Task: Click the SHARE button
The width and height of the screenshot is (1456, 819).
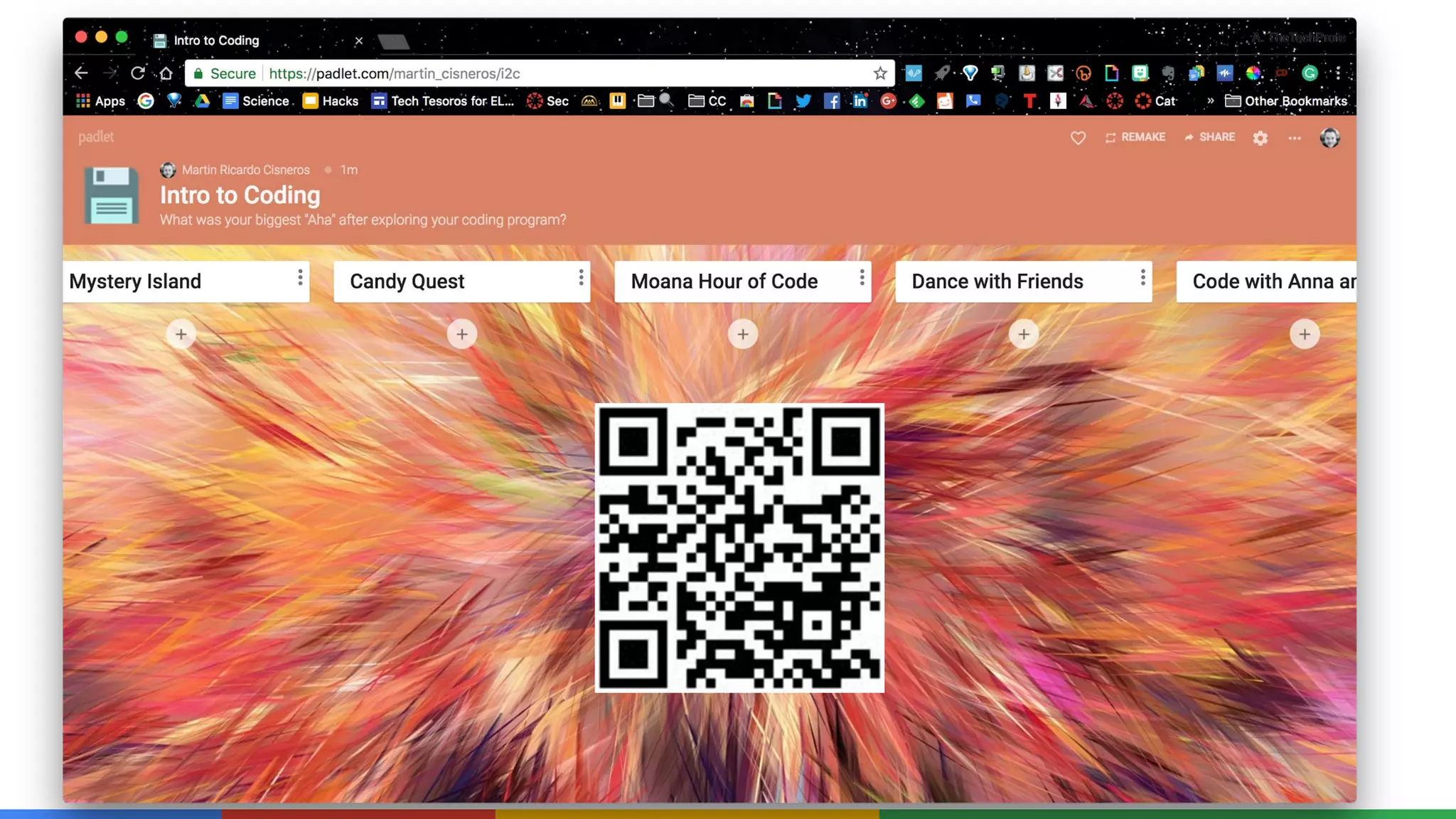Action: 1209,137
